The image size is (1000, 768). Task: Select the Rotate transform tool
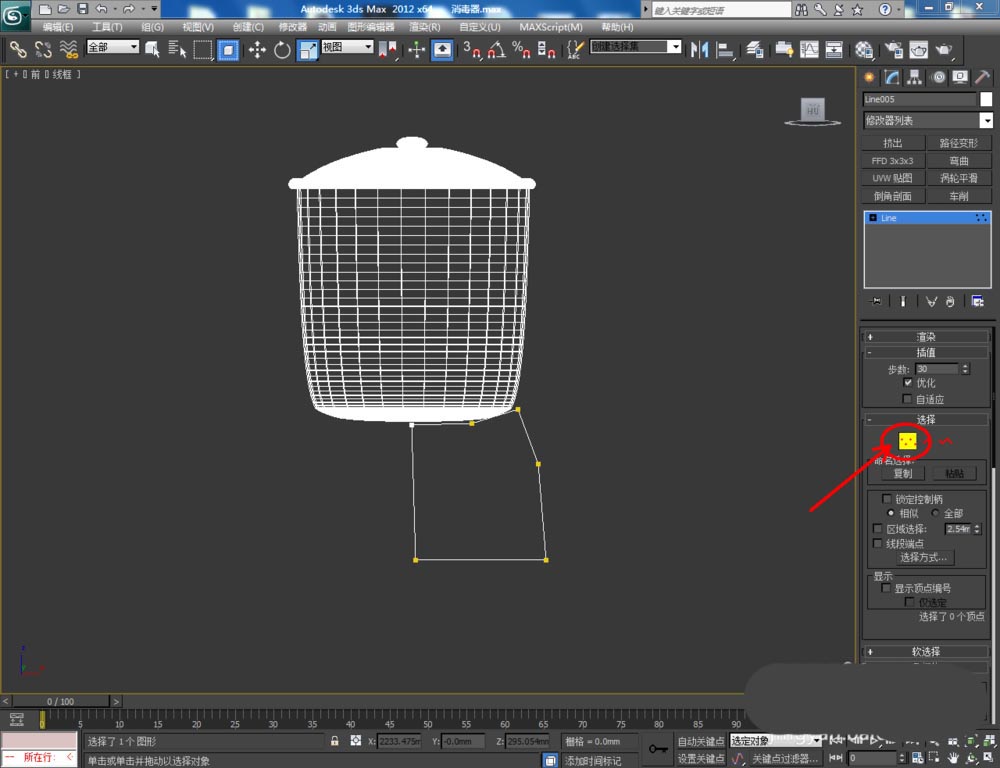[282, 49]
